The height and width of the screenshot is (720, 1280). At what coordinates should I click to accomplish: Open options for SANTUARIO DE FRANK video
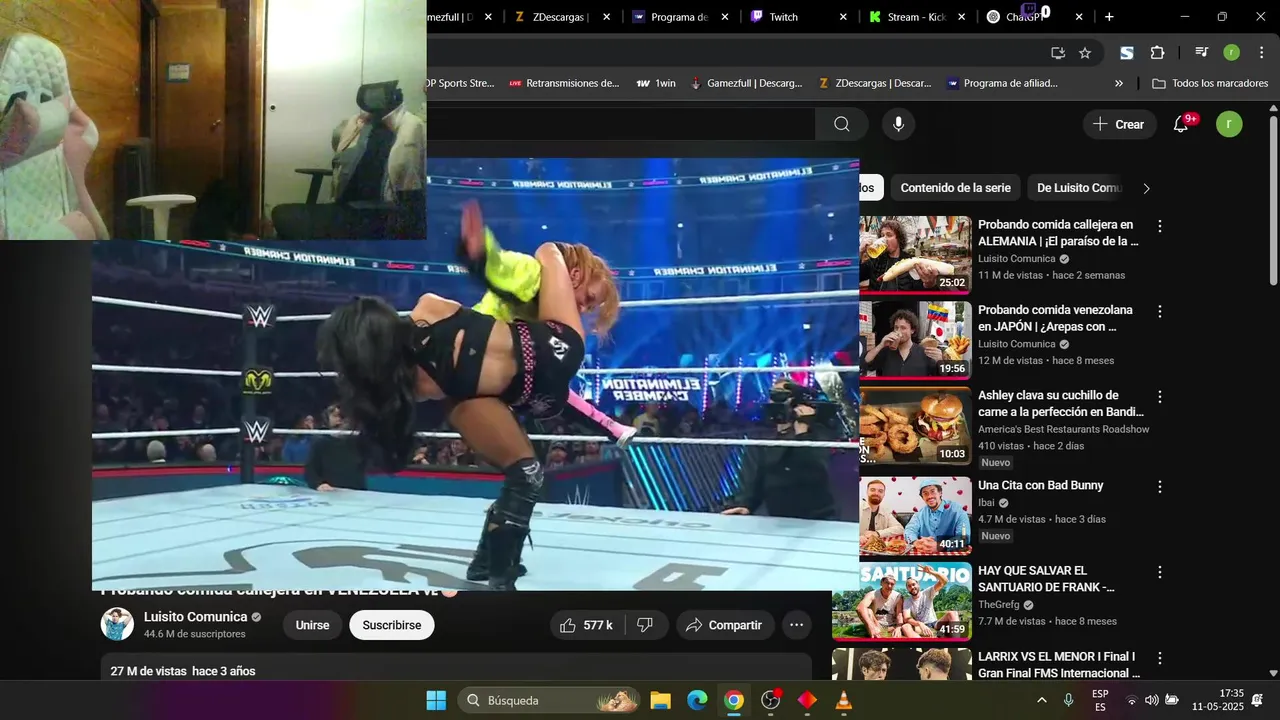[x=1160, y=572]
